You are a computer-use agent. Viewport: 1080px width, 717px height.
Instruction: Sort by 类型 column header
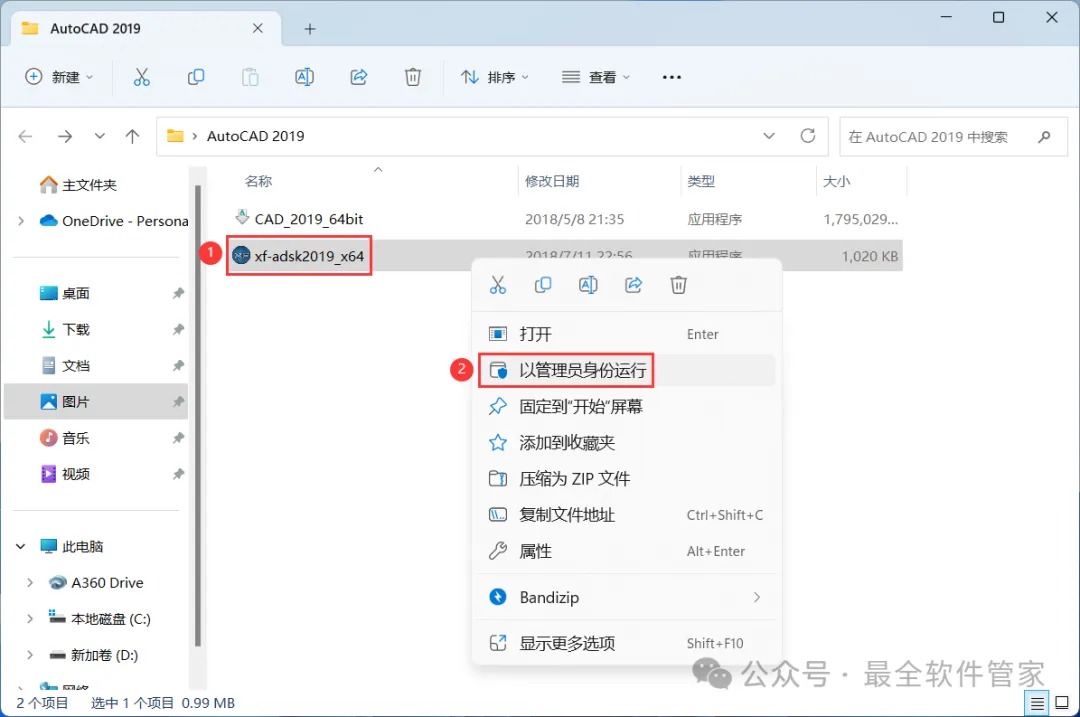[700, 181]
